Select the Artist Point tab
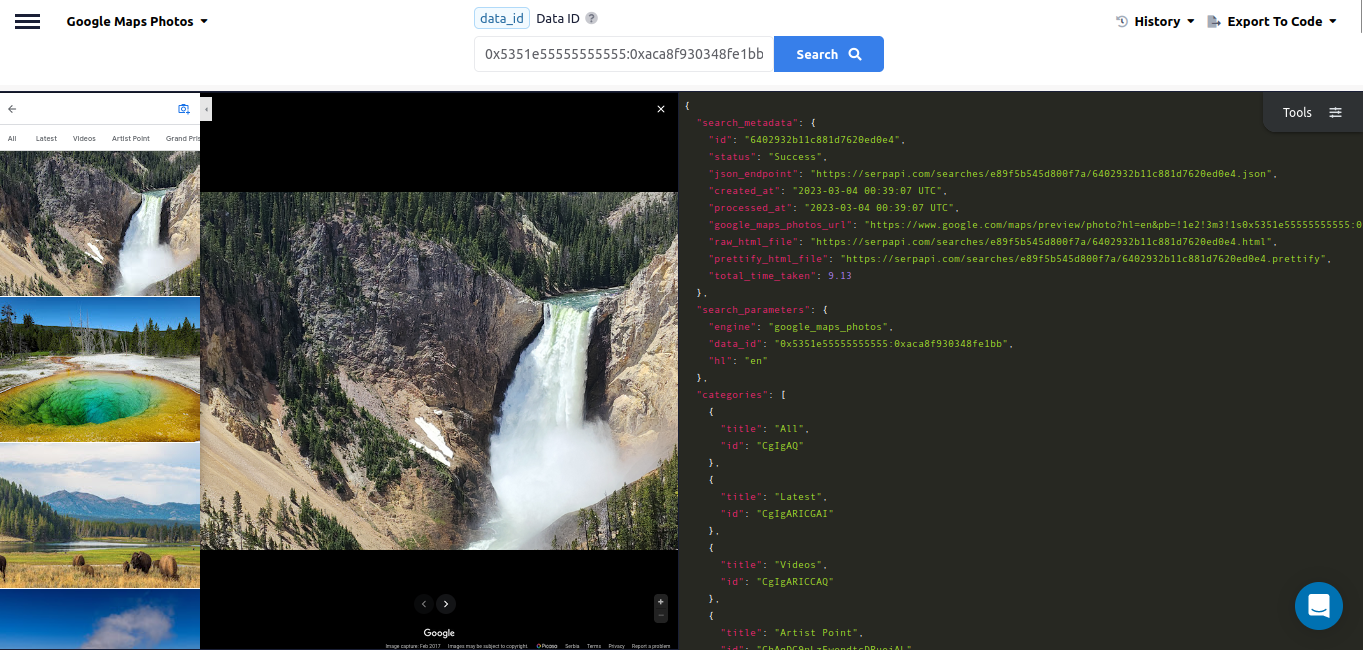 (x=131, y=139)
